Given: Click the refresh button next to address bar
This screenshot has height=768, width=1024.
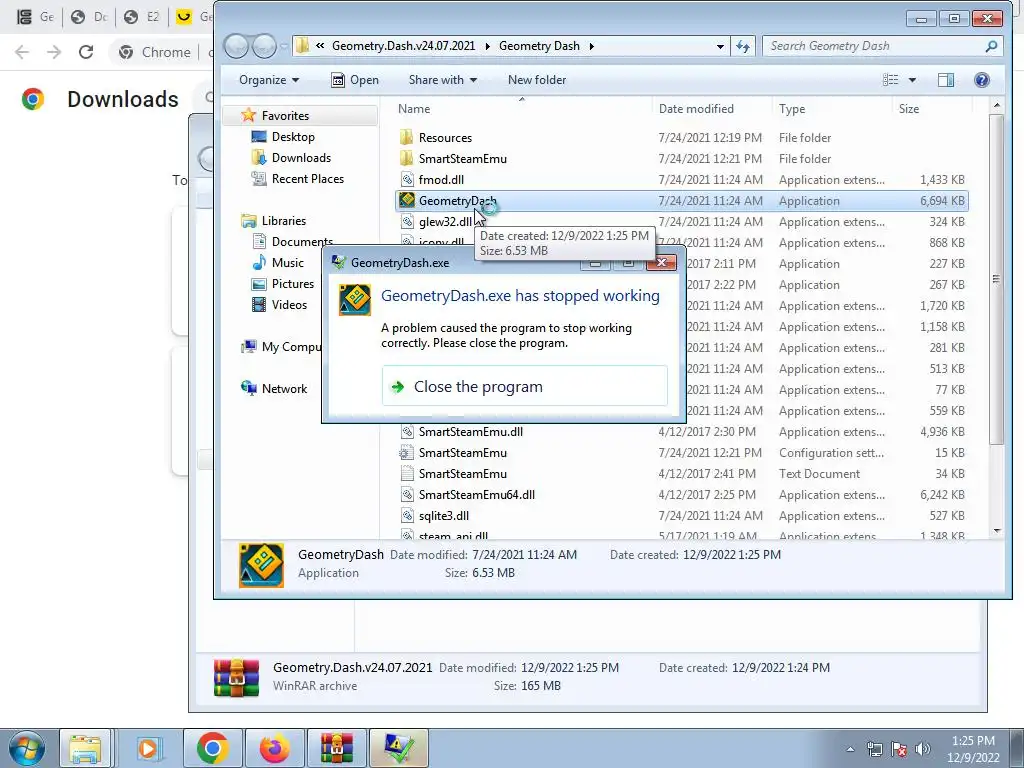Looking at the screenshot, I should tap(743, 46).
